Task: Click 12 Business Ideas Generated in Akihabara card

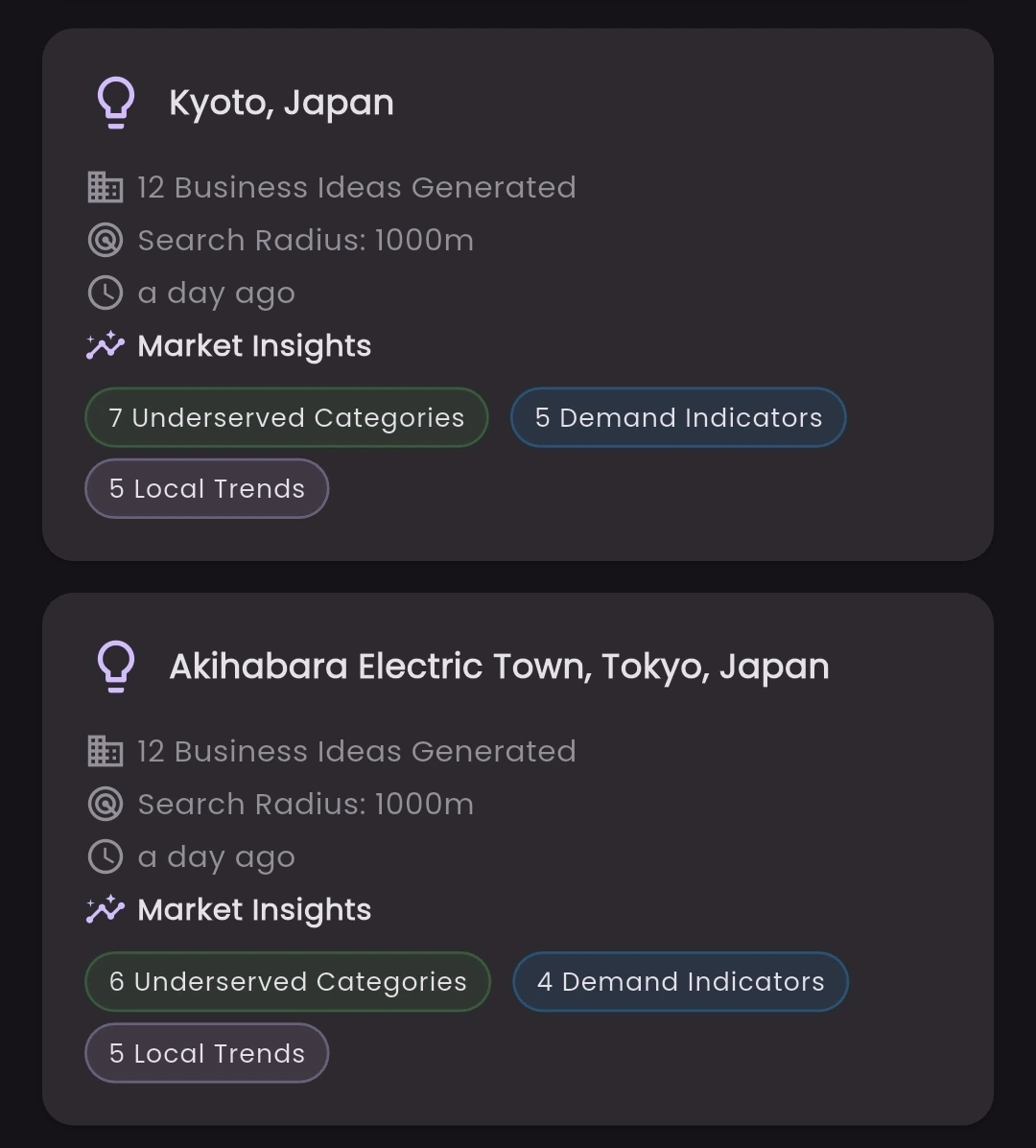Action: click(357, 752)
